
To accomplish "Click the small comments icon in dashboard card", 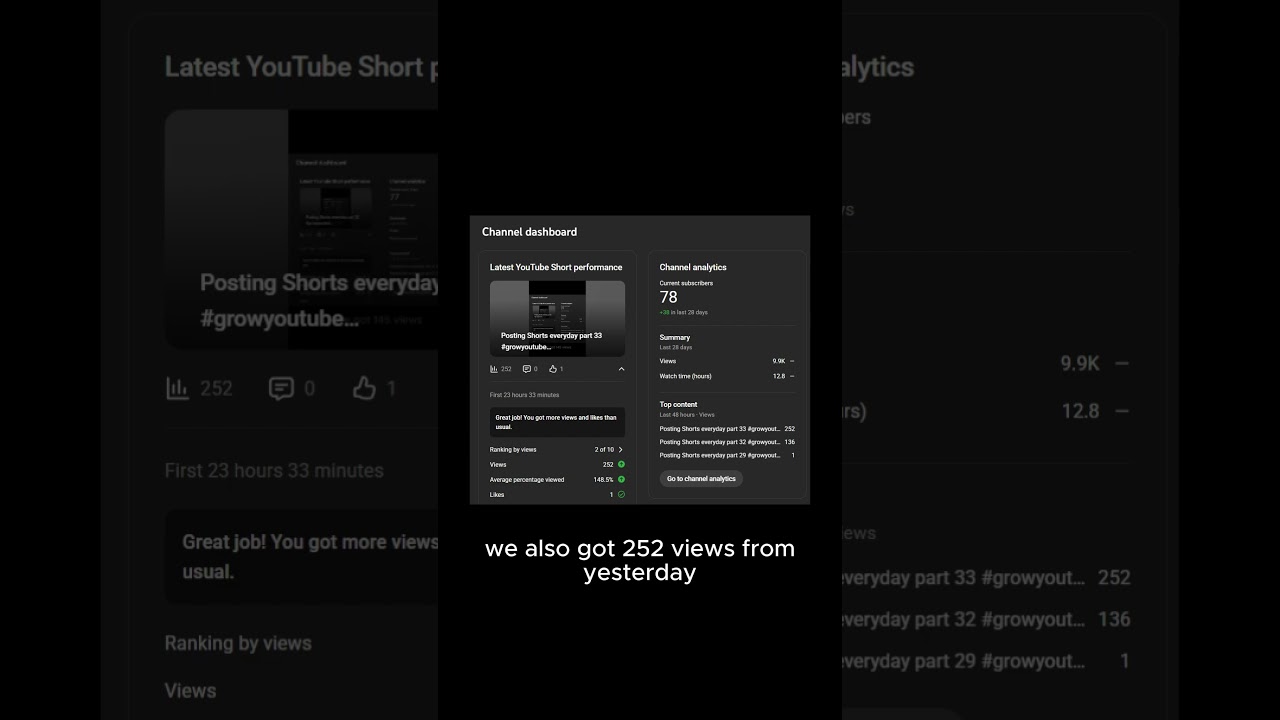I will tap(527, 369).
